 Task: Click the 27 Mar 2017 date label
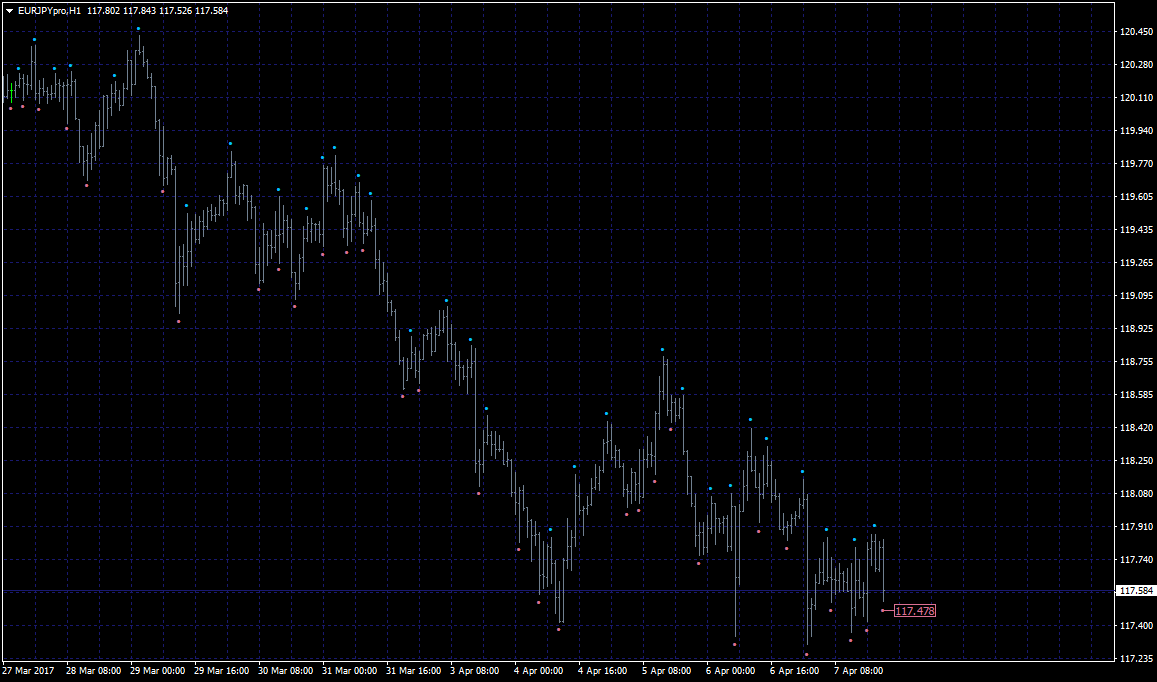[29, 671]
